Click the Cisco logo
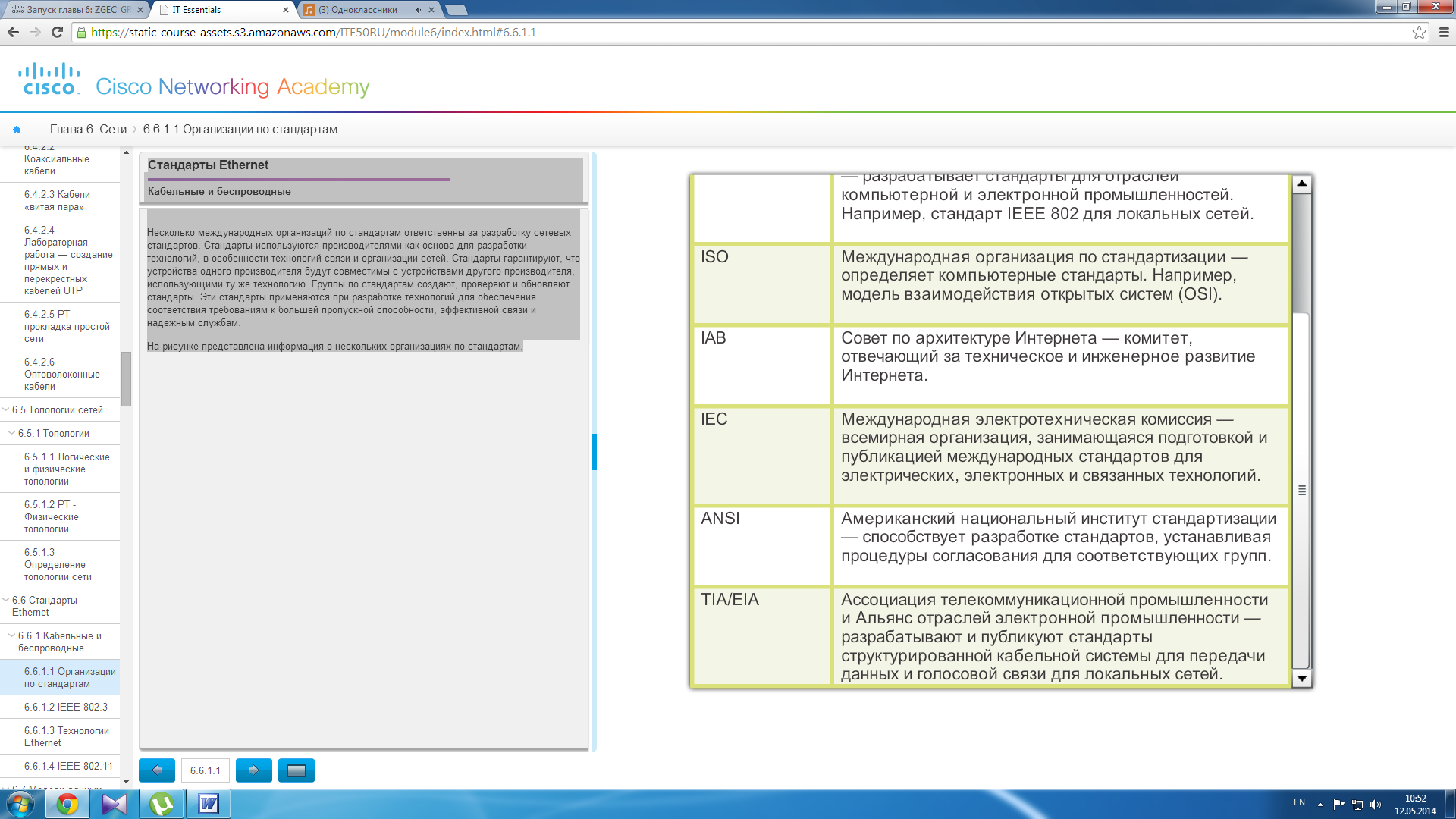 click(49, 80)
